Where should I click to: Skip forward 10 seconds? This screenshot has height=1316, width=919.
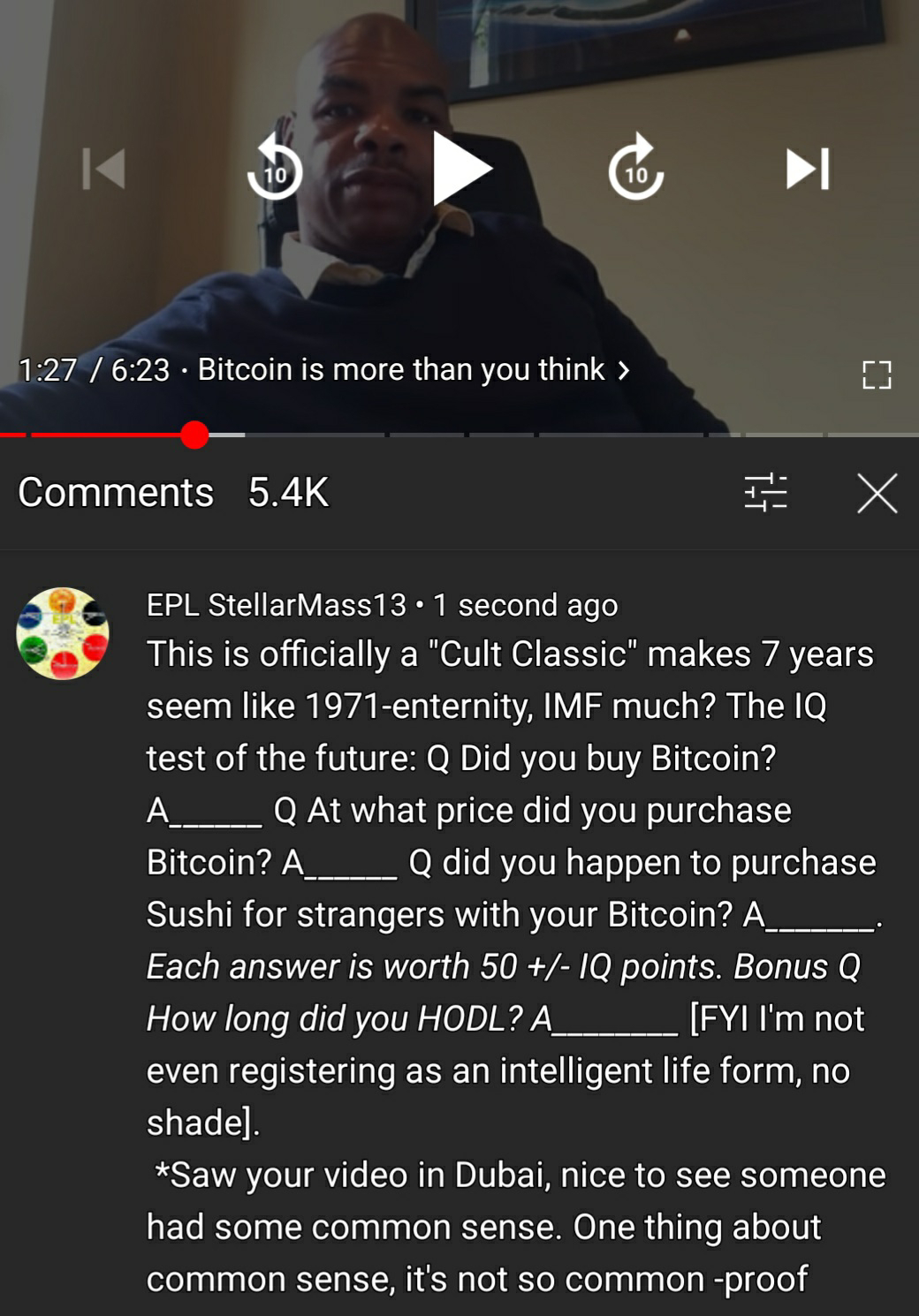click(636, 168)
